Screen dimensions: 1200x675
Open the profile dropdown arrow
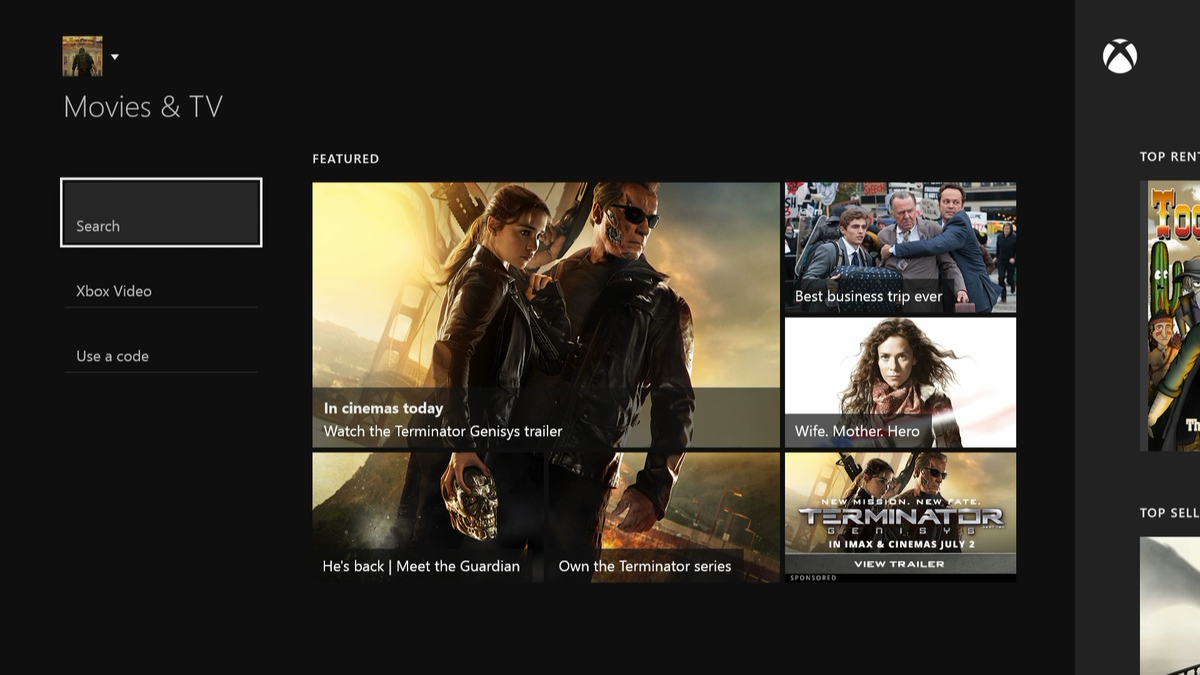click(115, 57)
